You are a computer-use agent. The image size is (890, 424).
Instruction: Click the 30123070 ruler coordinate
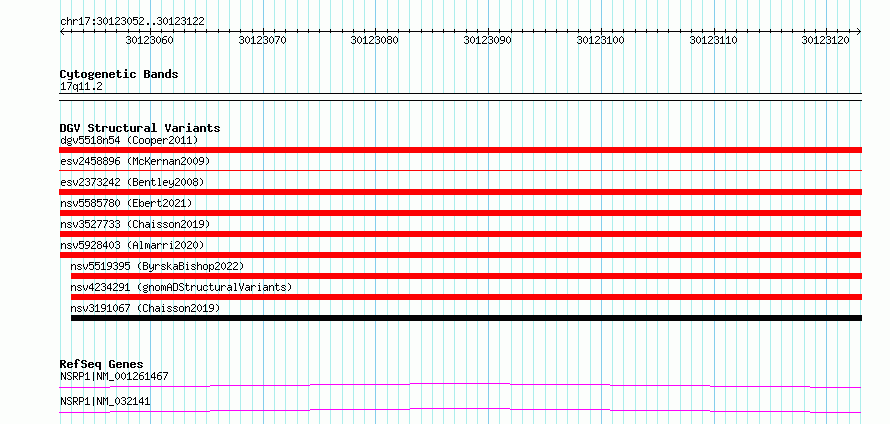[x=263, y=40]
